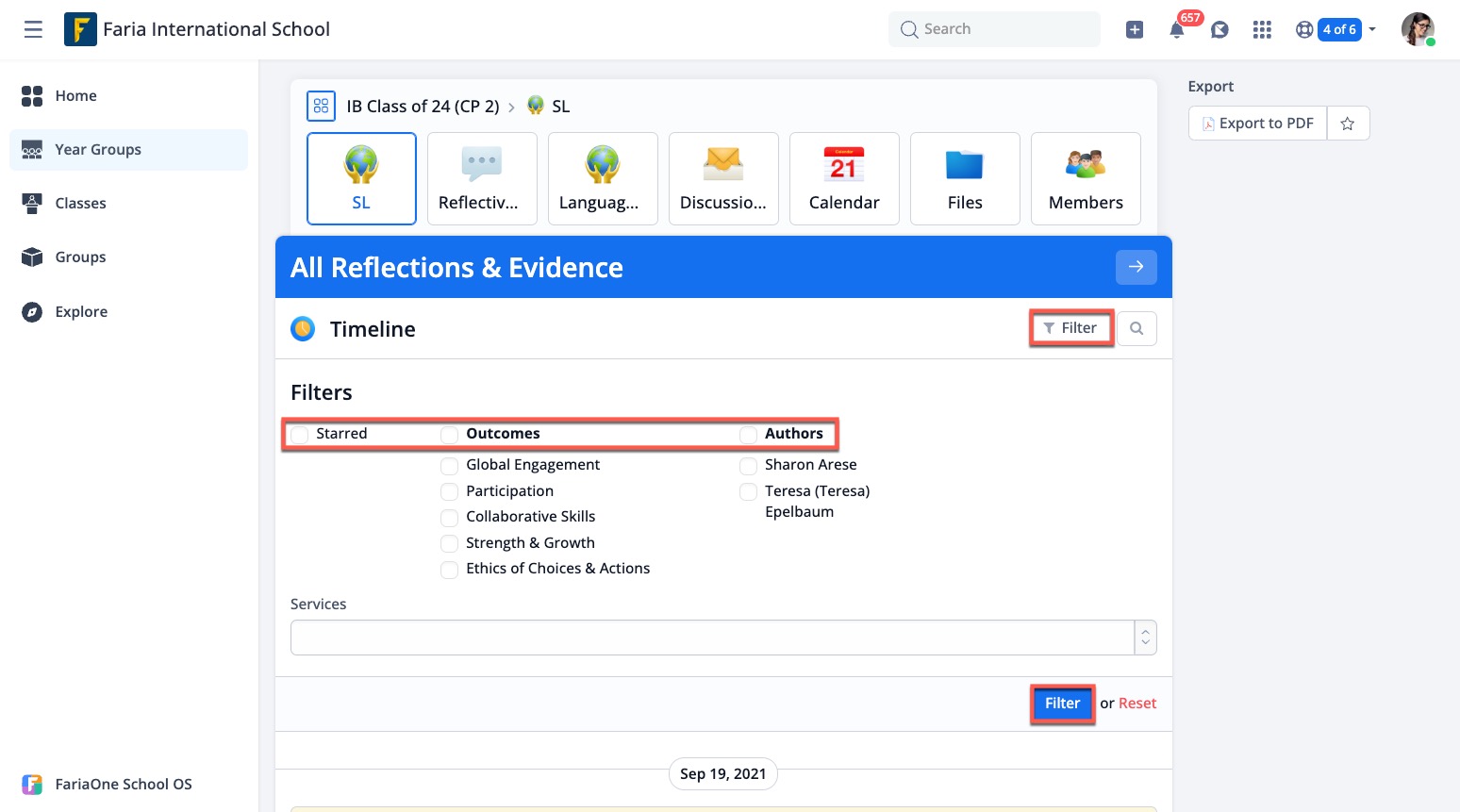
Task: Click the Search field in top bar
Action: click(x=994, y=29)
